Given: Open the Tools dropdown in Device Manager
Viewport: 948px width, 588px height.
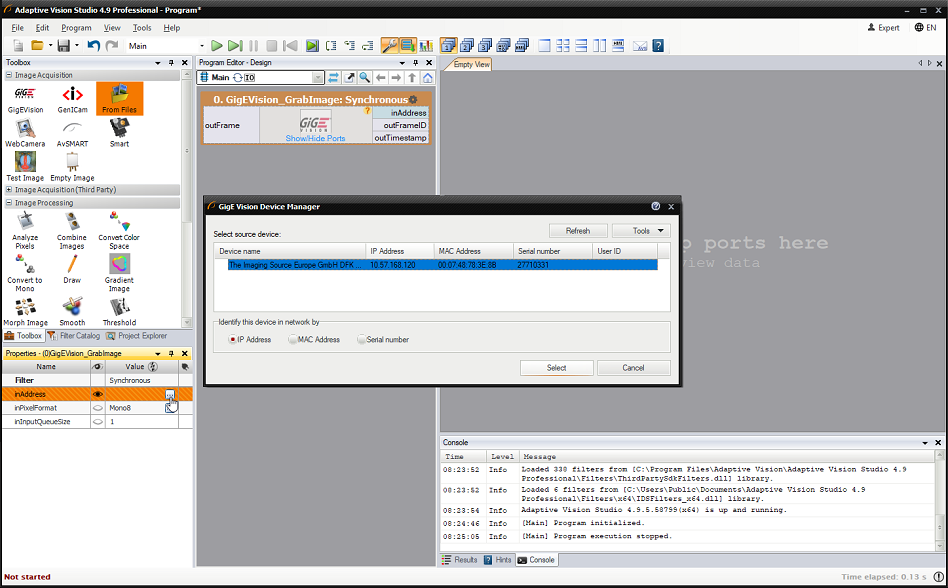Looking at the screenshot, I should coord(640,231).
